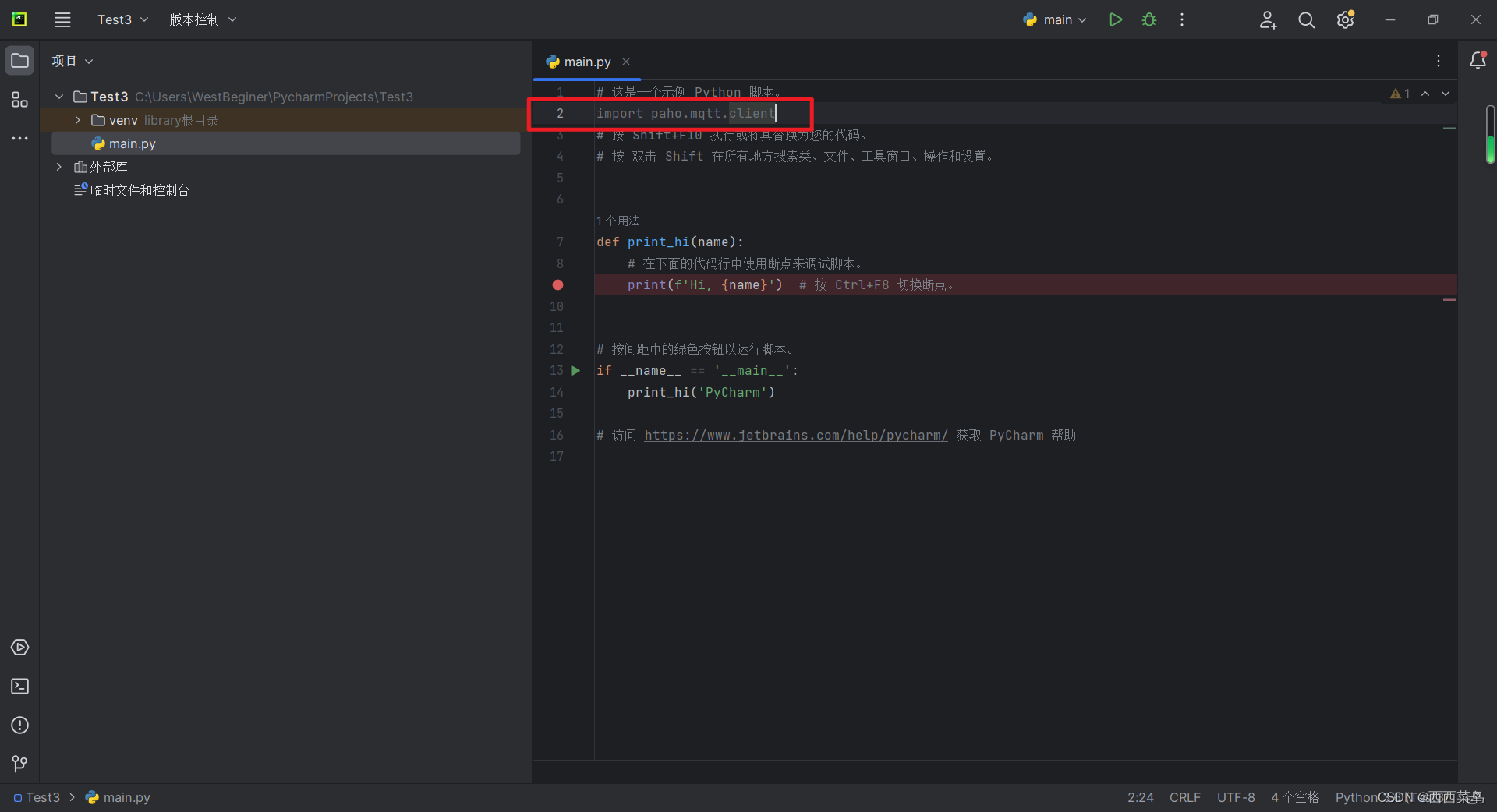Open more run actions menu
Viewport: 1497px width, 812px height.
click(x=1182, y=20)
